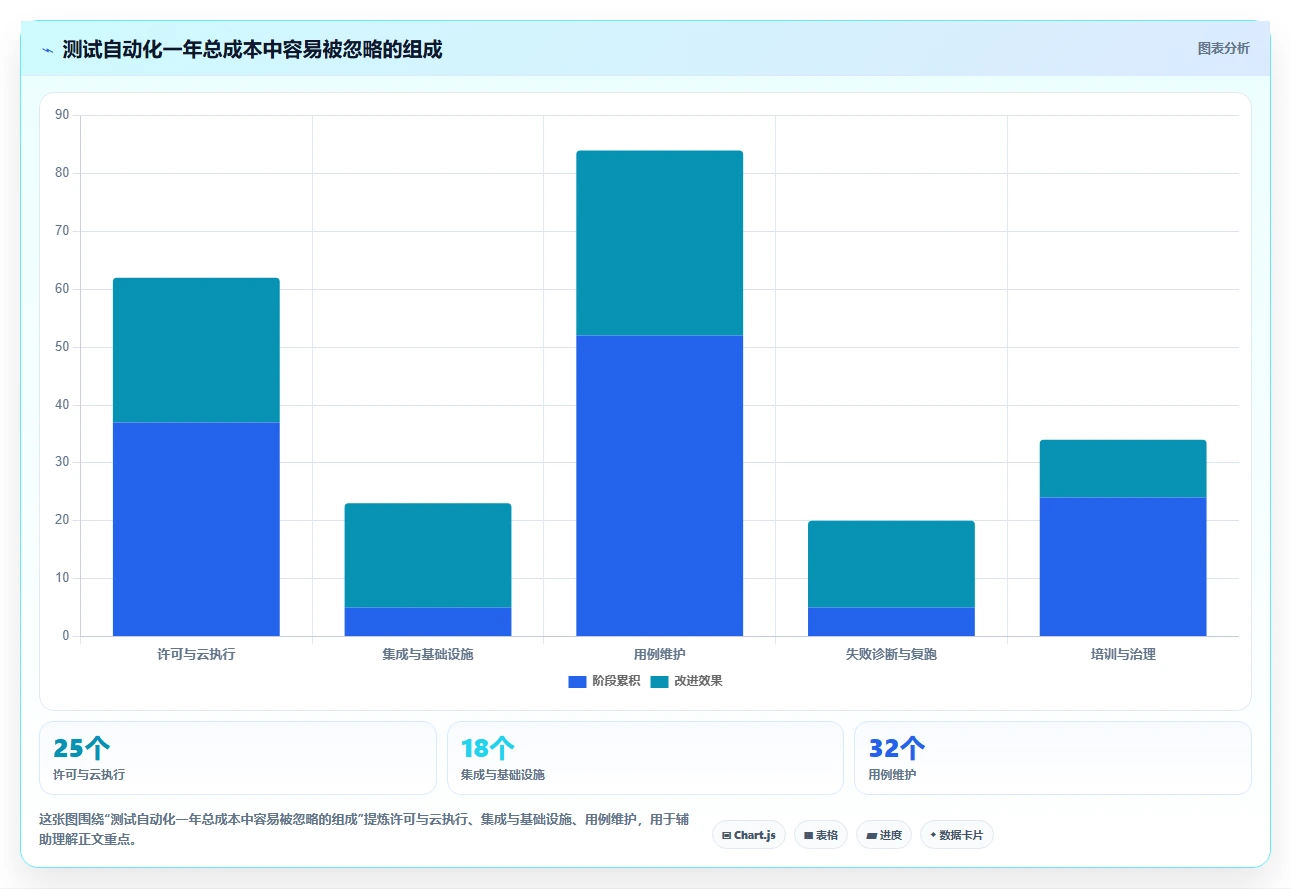This screenshot has height=889, width=1291.
Task: Toggle the 阶段累积 legend item
Action: point(604,681)
